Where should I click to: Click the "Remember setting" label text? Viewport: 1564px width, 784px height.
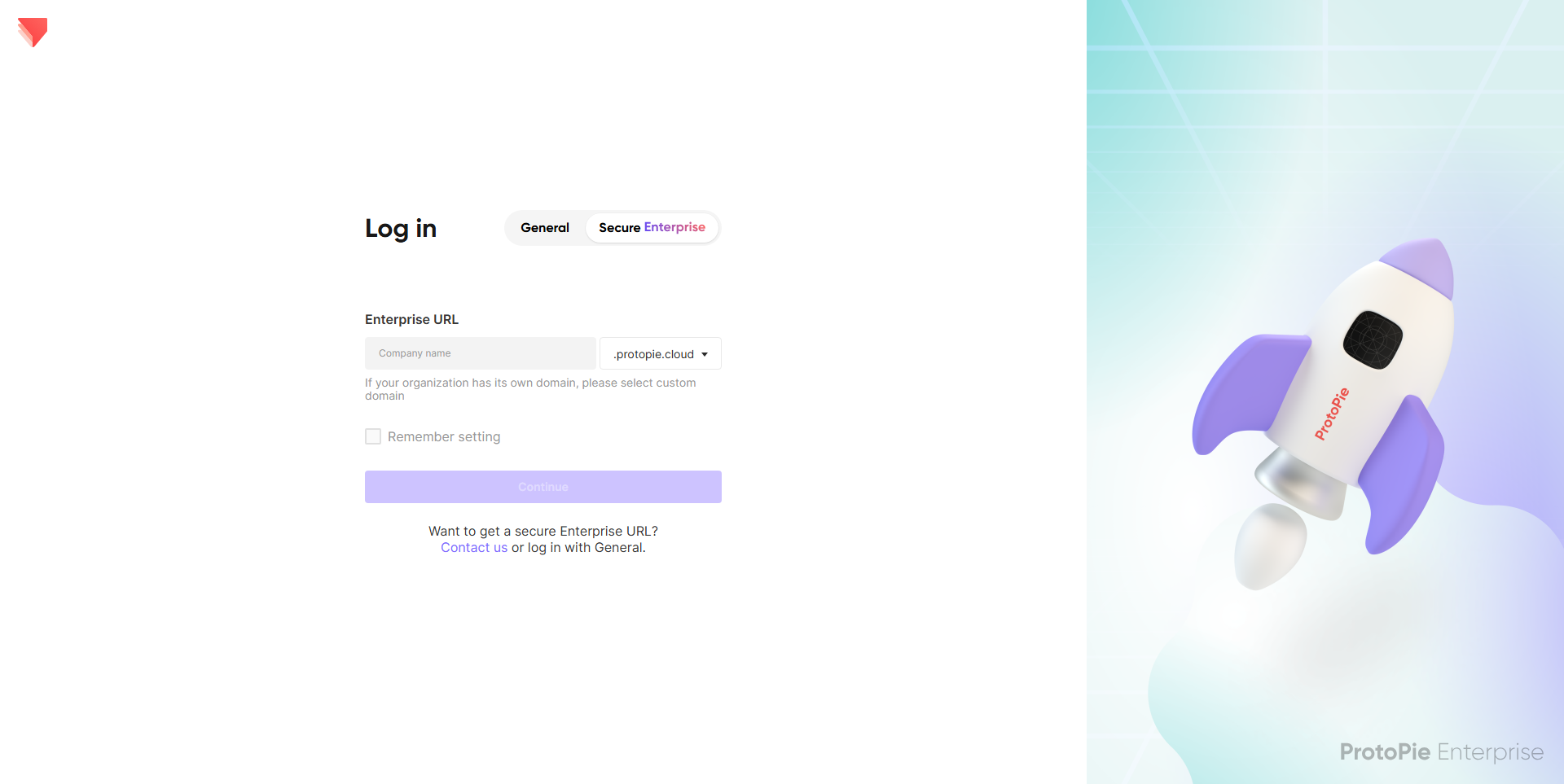click(x=444, y=437)
